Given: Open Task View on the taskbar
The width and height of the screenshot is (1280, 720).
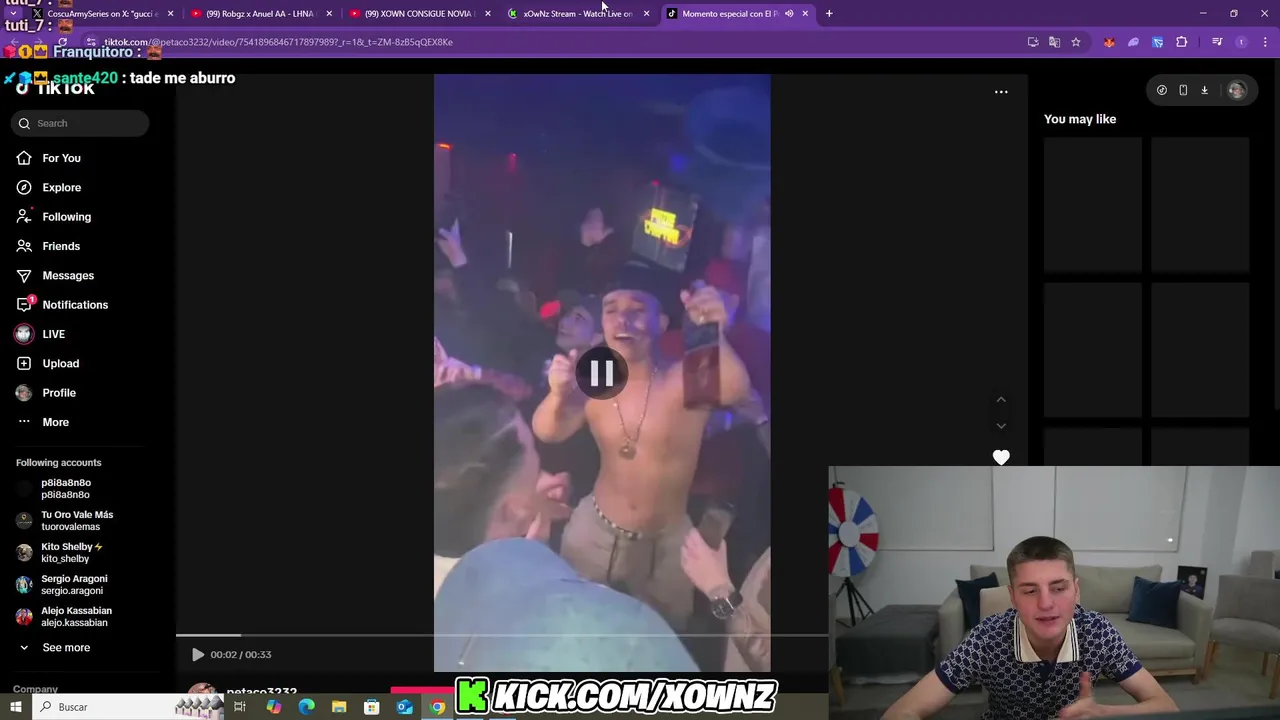Looking at the screenshot, I should tap(240, 707).
